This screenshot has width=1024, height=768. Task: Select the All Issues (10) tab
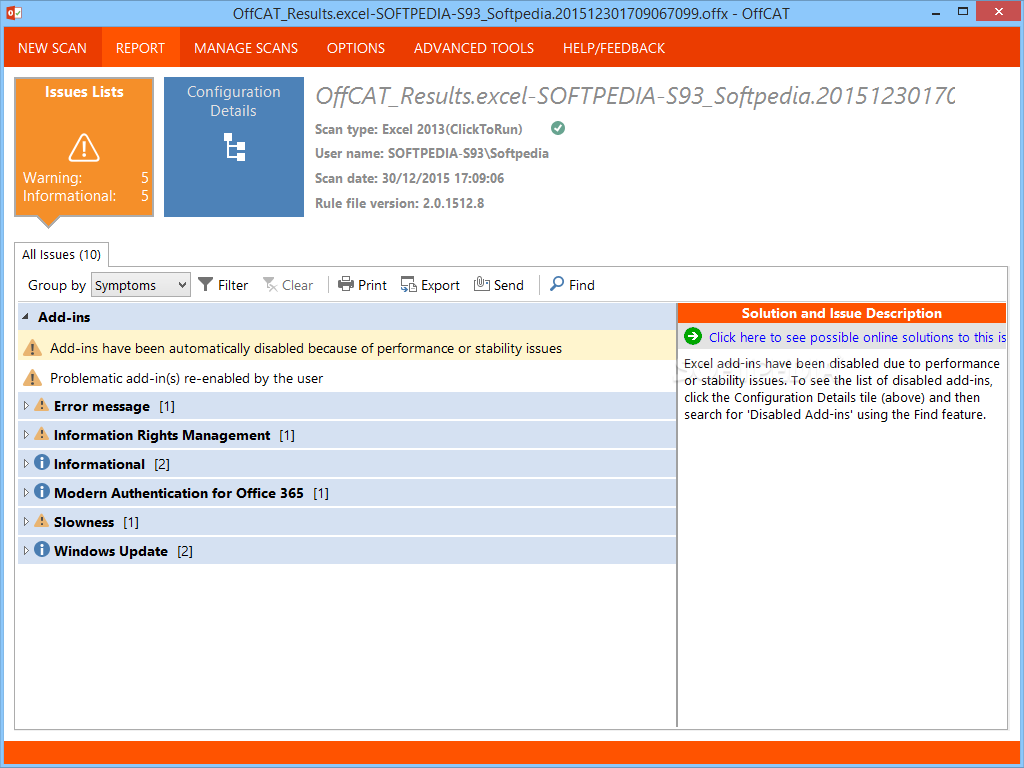[x=61, y=254]
